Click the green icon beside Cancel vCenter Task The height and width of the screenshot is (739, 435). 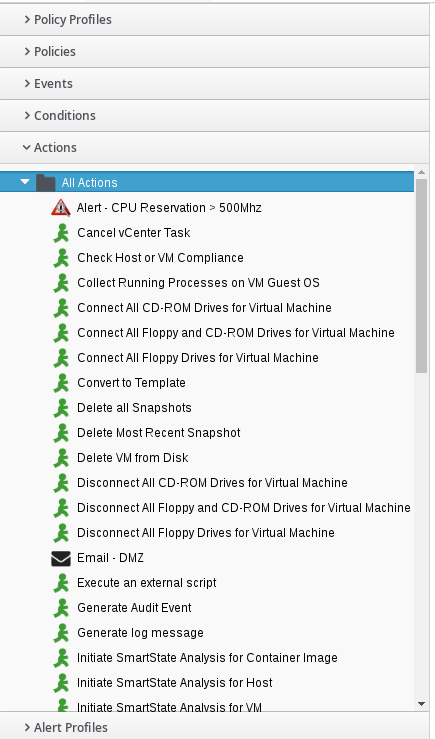pyautogui.click(x=61, y=233)
